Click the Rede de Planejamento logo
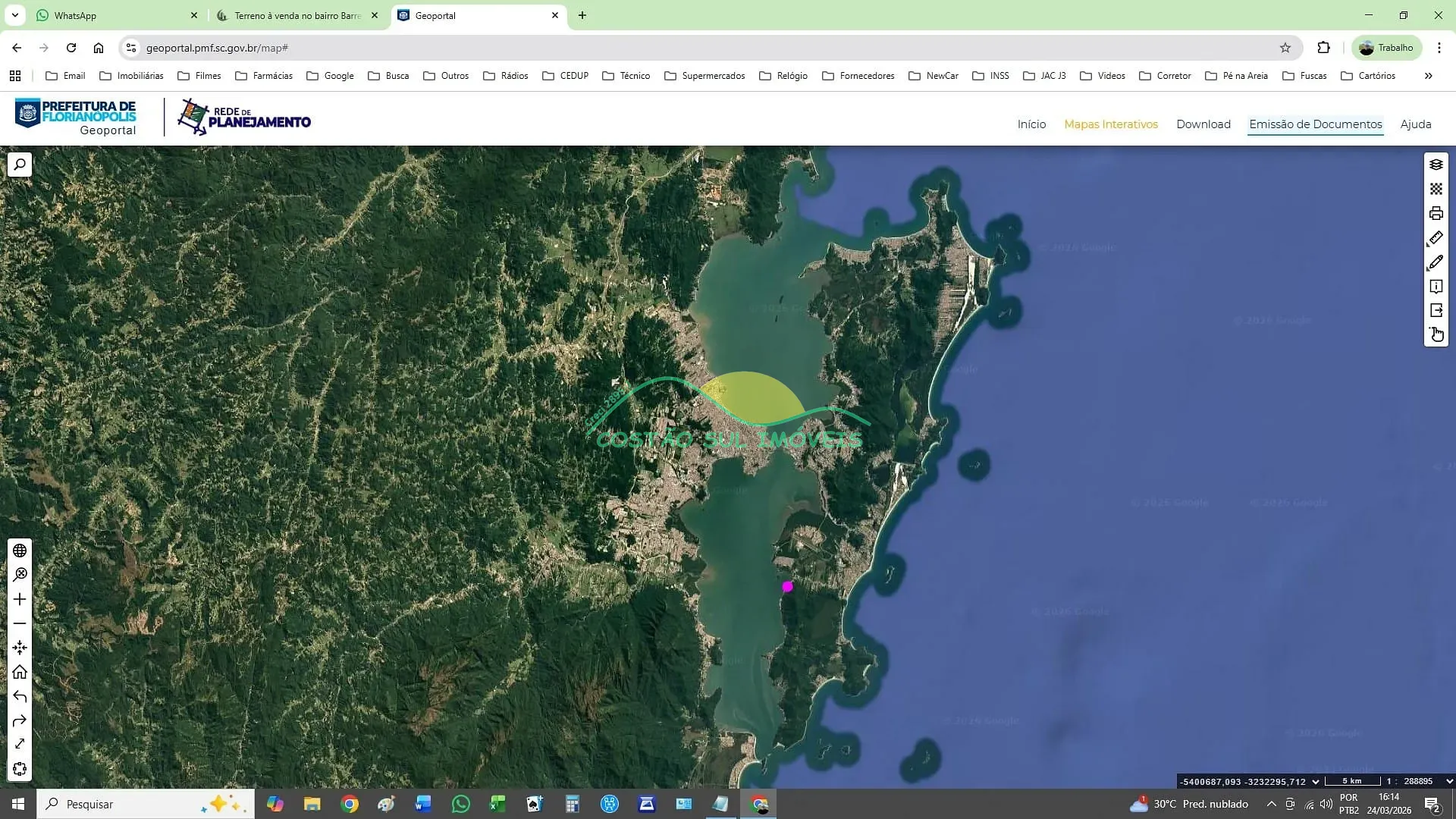 [x=244, y=117]
